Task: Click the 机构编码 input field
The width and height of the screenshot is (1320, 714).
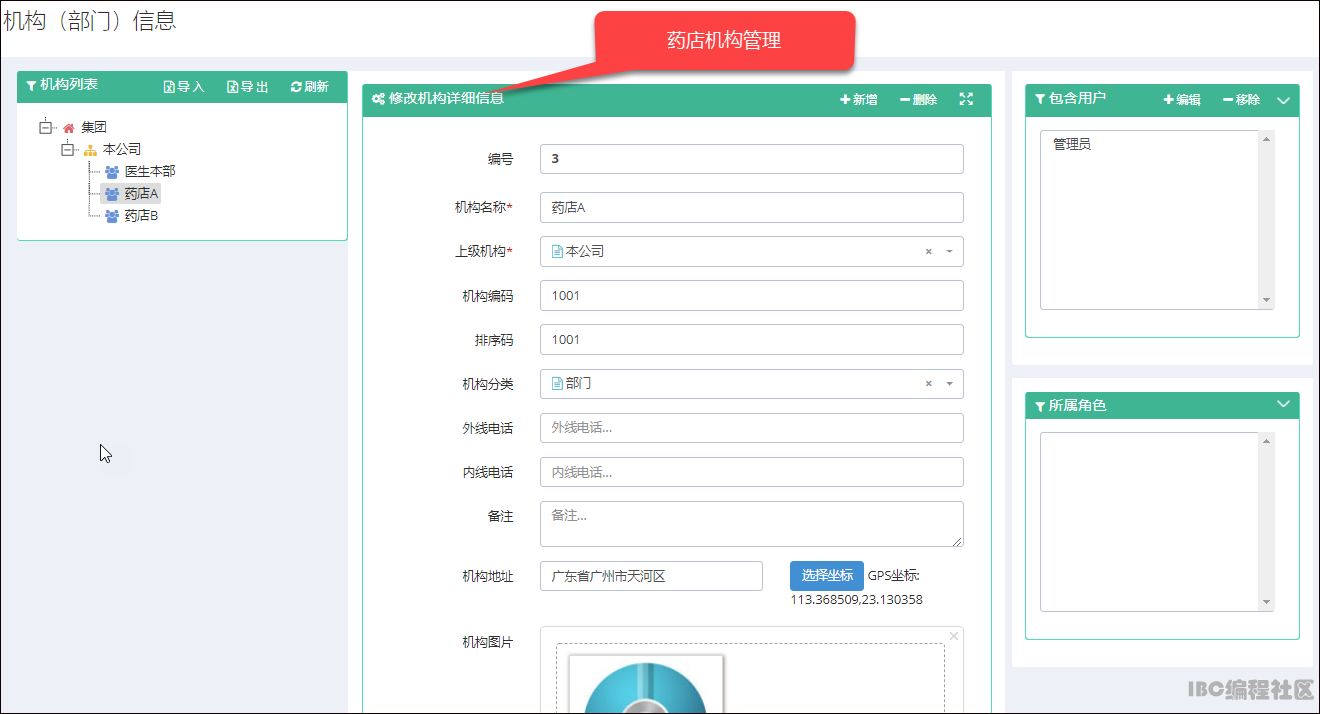Action: pyautogui.click(x=752, y=296)
